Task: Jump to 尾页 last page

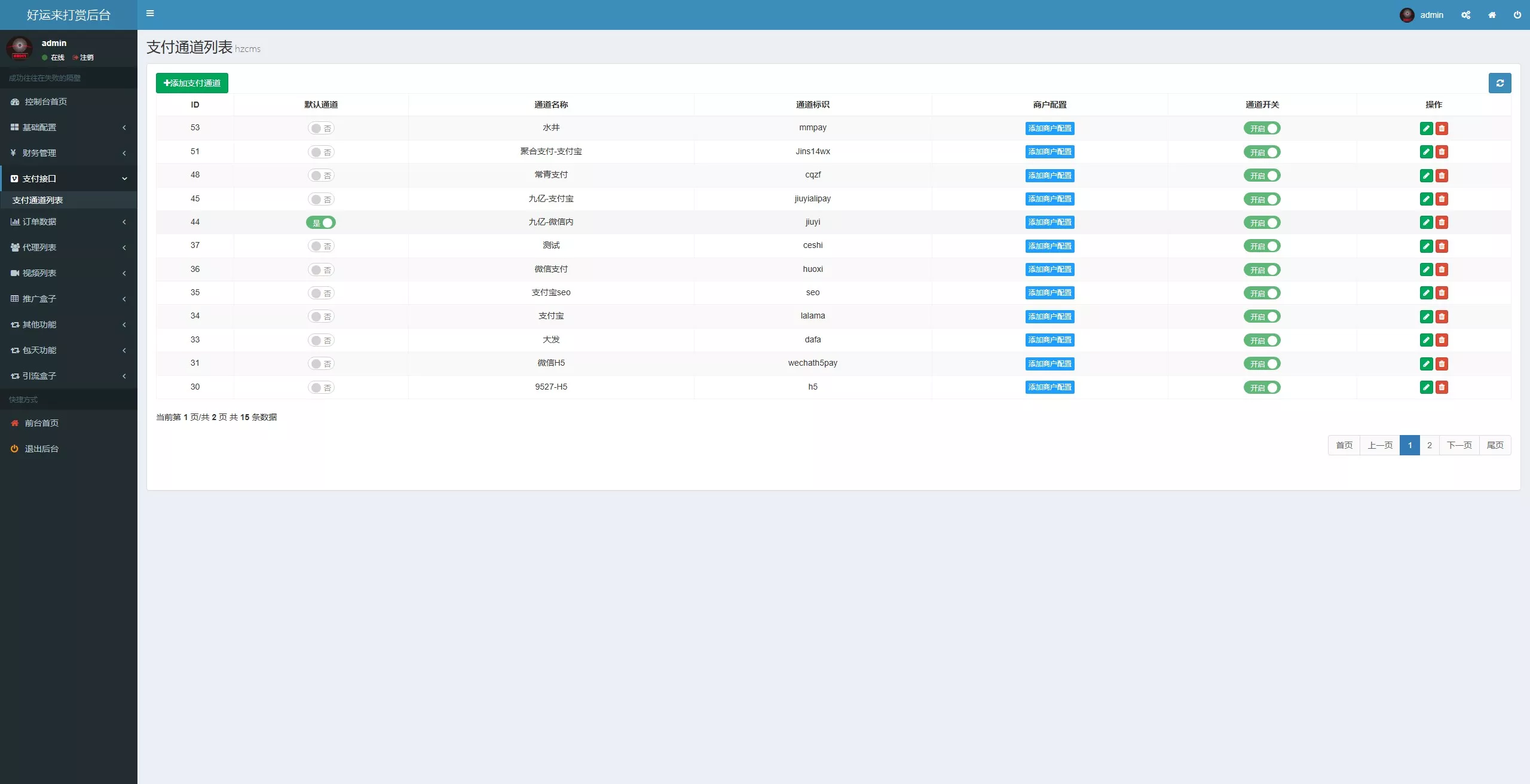Action: 1495,445
